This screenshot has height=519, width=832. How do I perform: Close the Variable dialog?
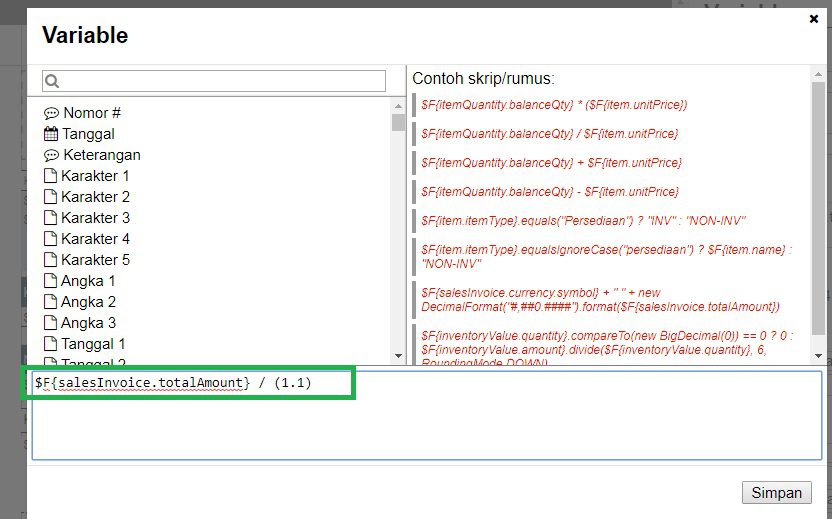click(811, 18)
